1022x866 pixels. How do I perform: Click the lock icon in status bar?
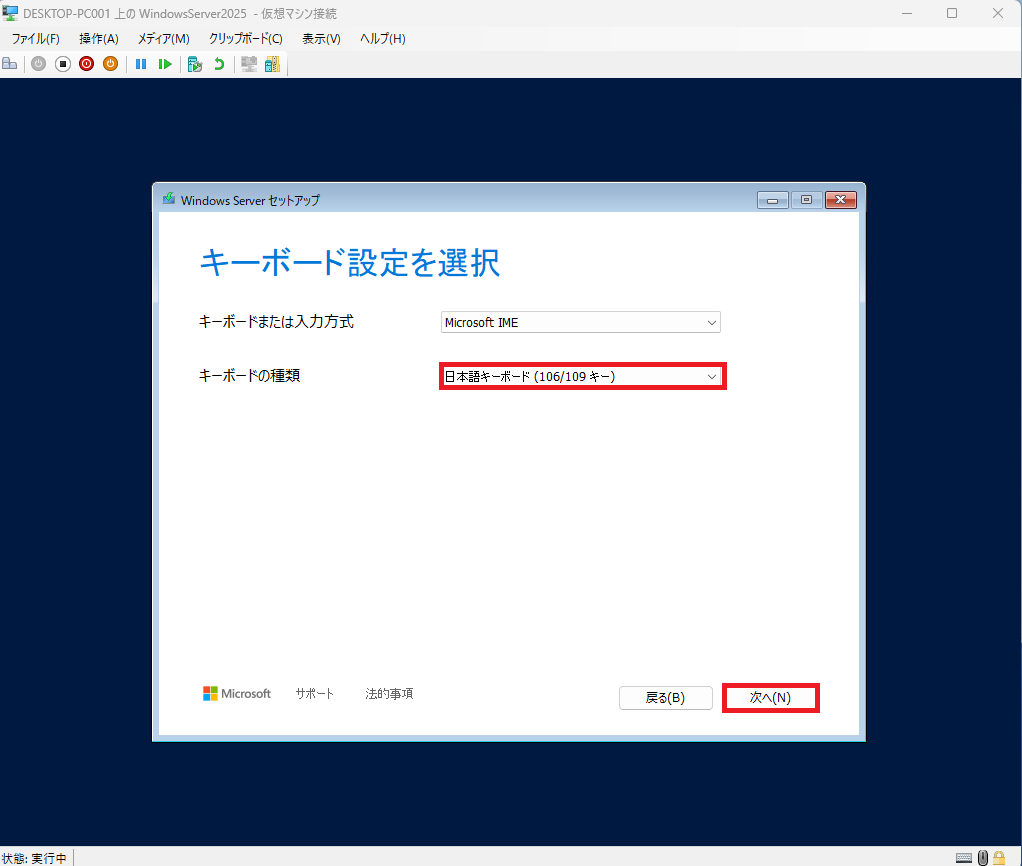pos(999,858)
